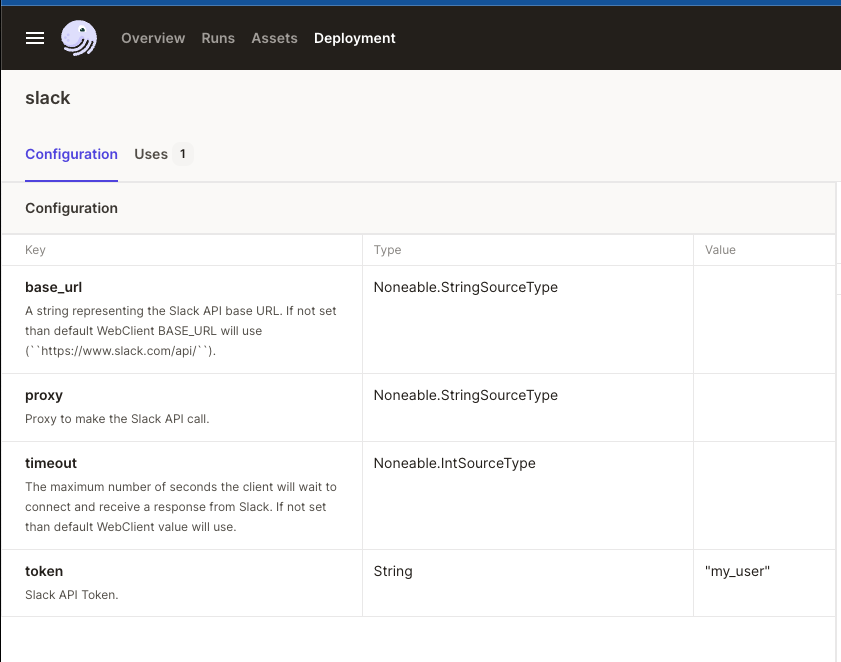The height and width of the screenshot is (662, 841).
Task: Select the Deployment navigation item
Action: tap(354, 38)
